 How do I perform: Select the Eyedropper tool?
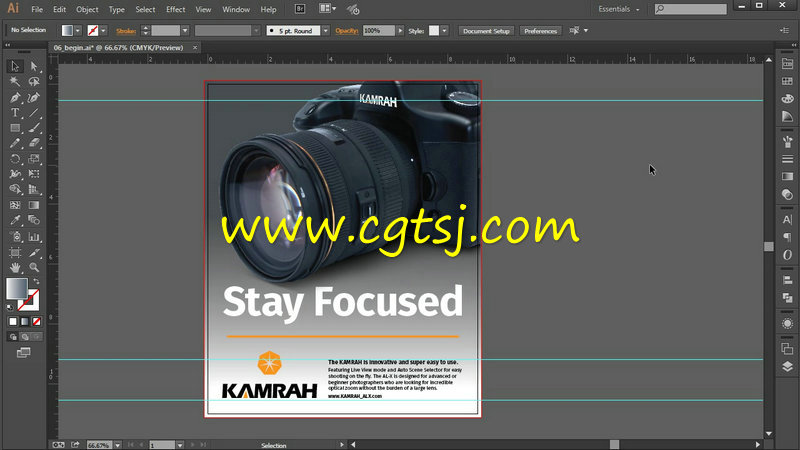pyautogui.click(x=15, y=220)
